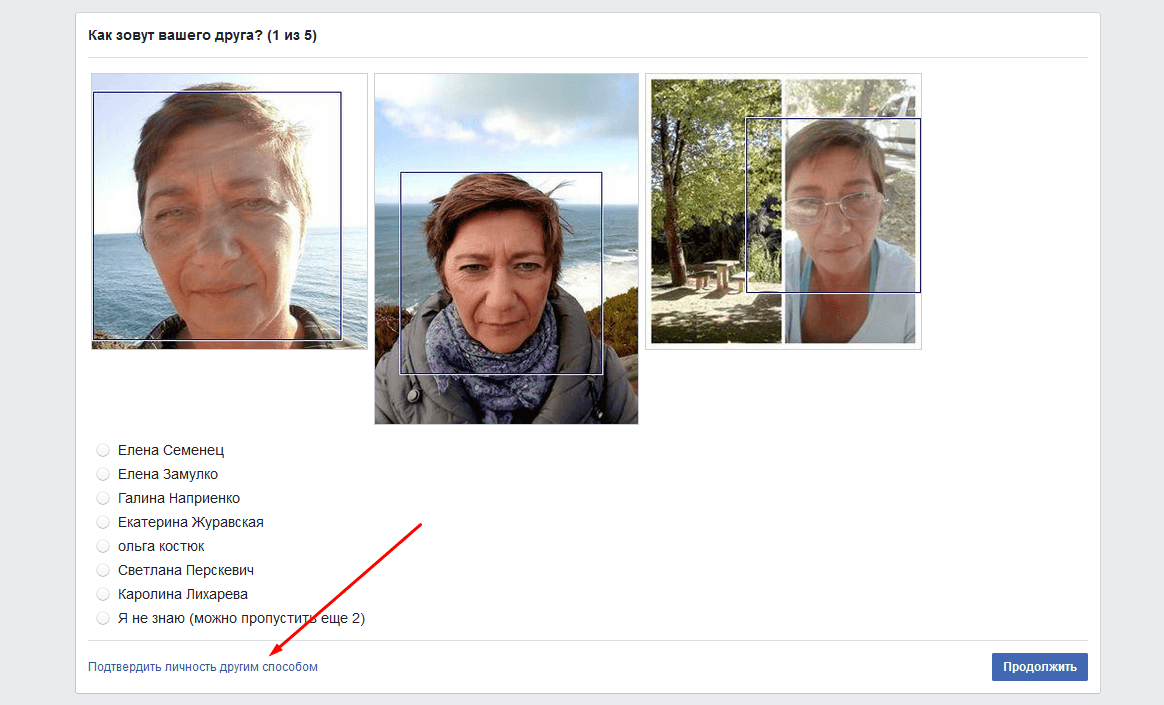Image resolution: width=1164 pixels, height=705 pixels.
Task: Select the Каролина Лихарева radio button
Action: [x=103, y=594]
